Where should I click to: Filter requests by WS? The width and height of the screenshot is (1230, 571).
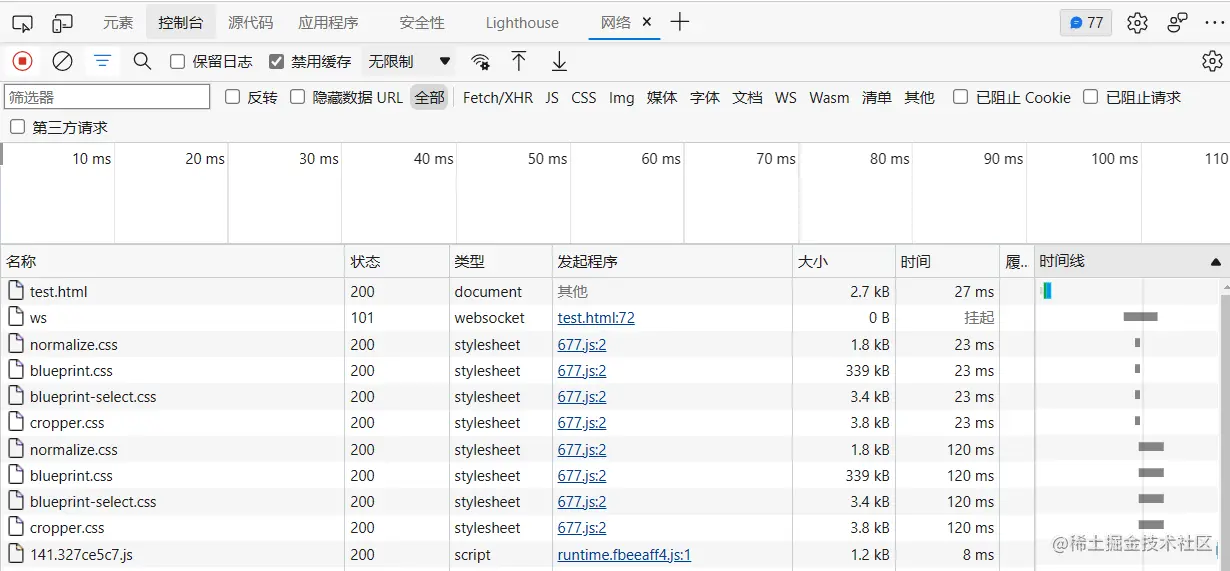(786, 97)
